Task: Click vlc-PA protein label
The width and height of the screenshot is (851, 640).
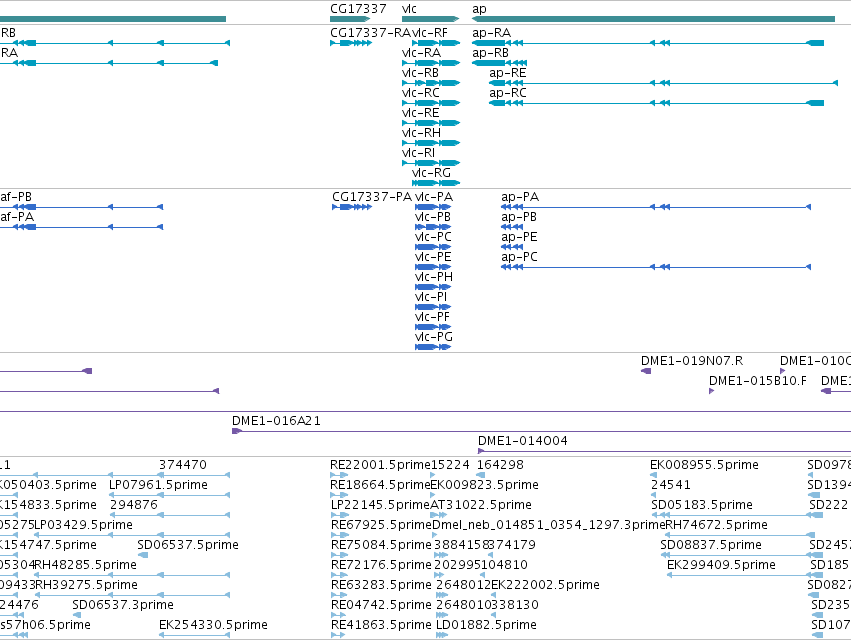Action: point(434,197)
